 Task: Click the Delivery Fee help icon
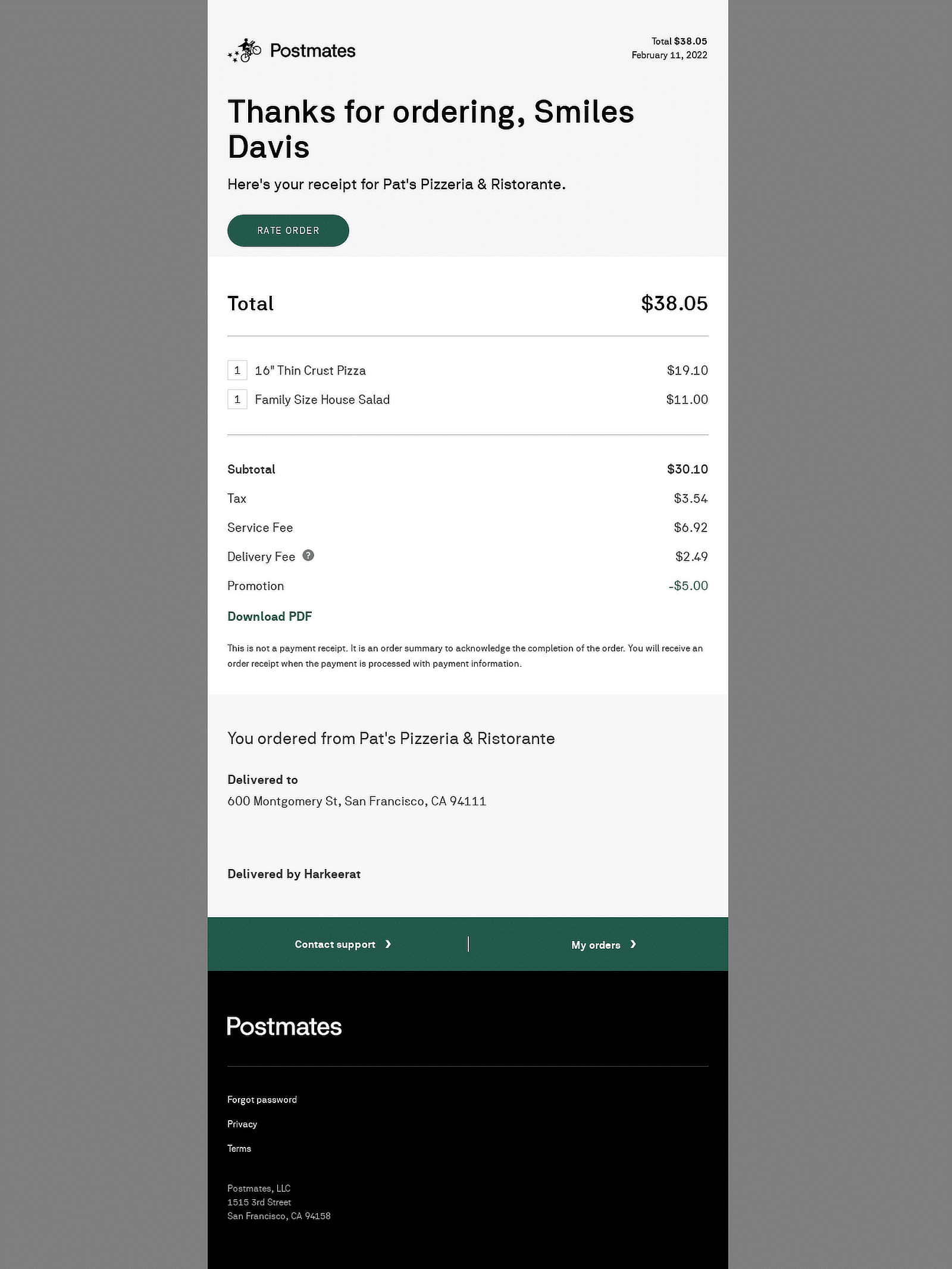pos(308,556)
